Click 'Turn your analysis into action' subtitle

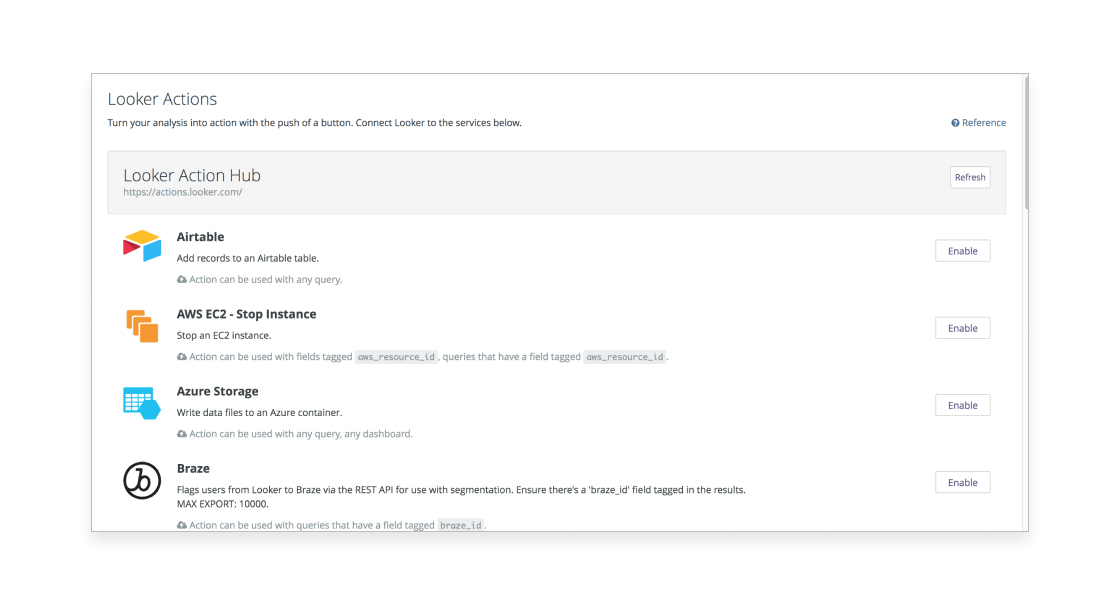pyautogui.click(x=314, y=123)
